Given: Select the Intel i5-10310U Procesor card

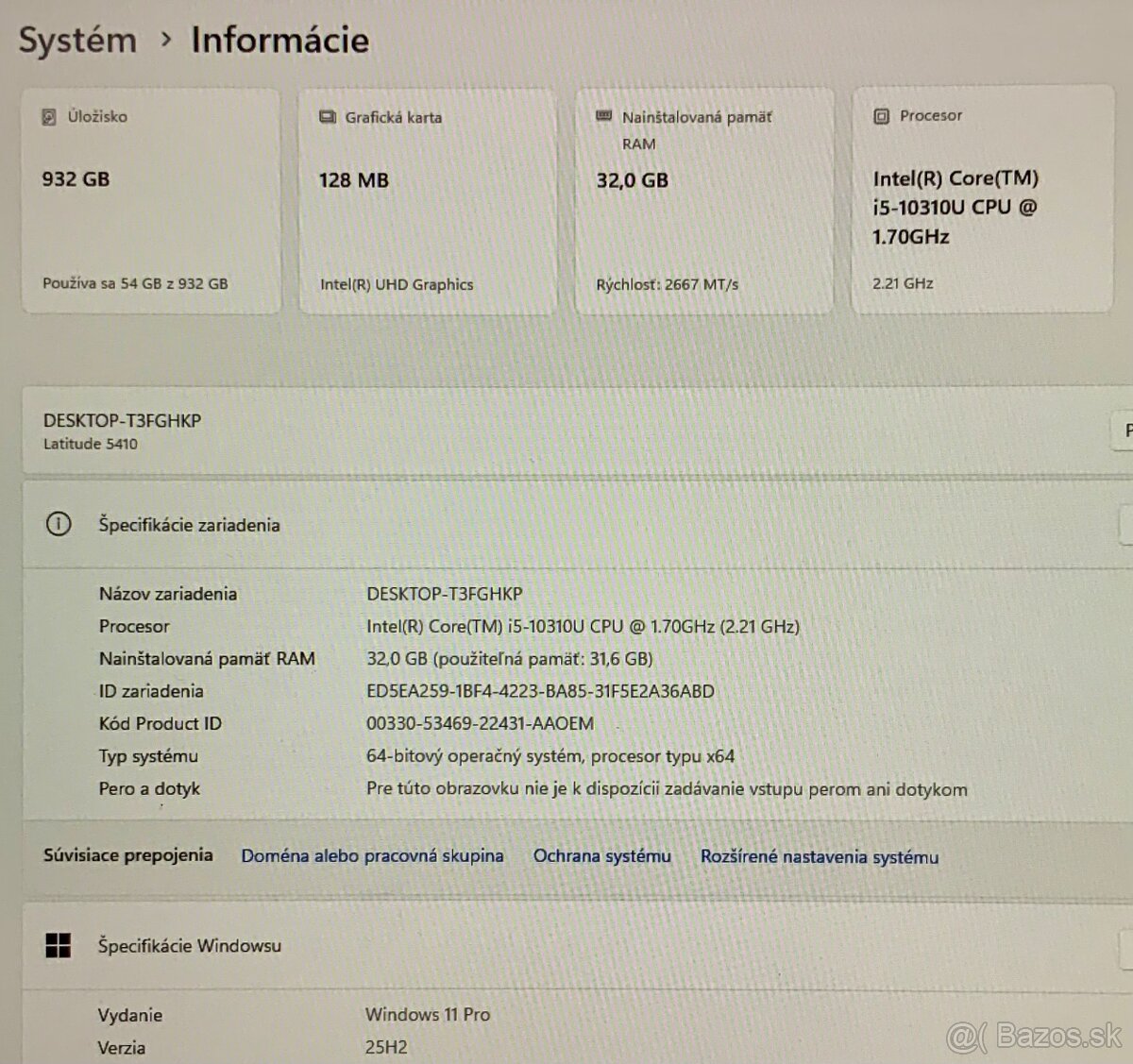Looking at the screenshot, I should click(x=982, y=200).
